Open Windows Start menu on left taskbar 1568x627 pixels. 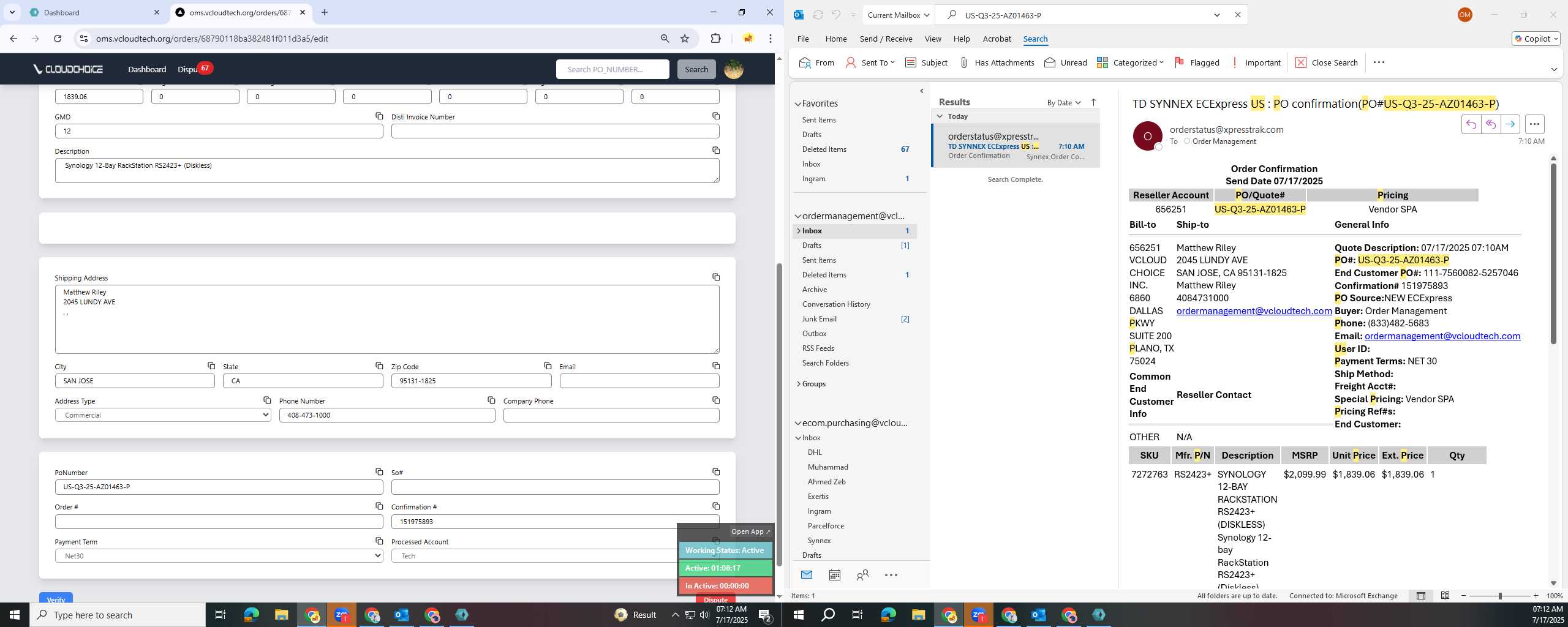[15, 615]
